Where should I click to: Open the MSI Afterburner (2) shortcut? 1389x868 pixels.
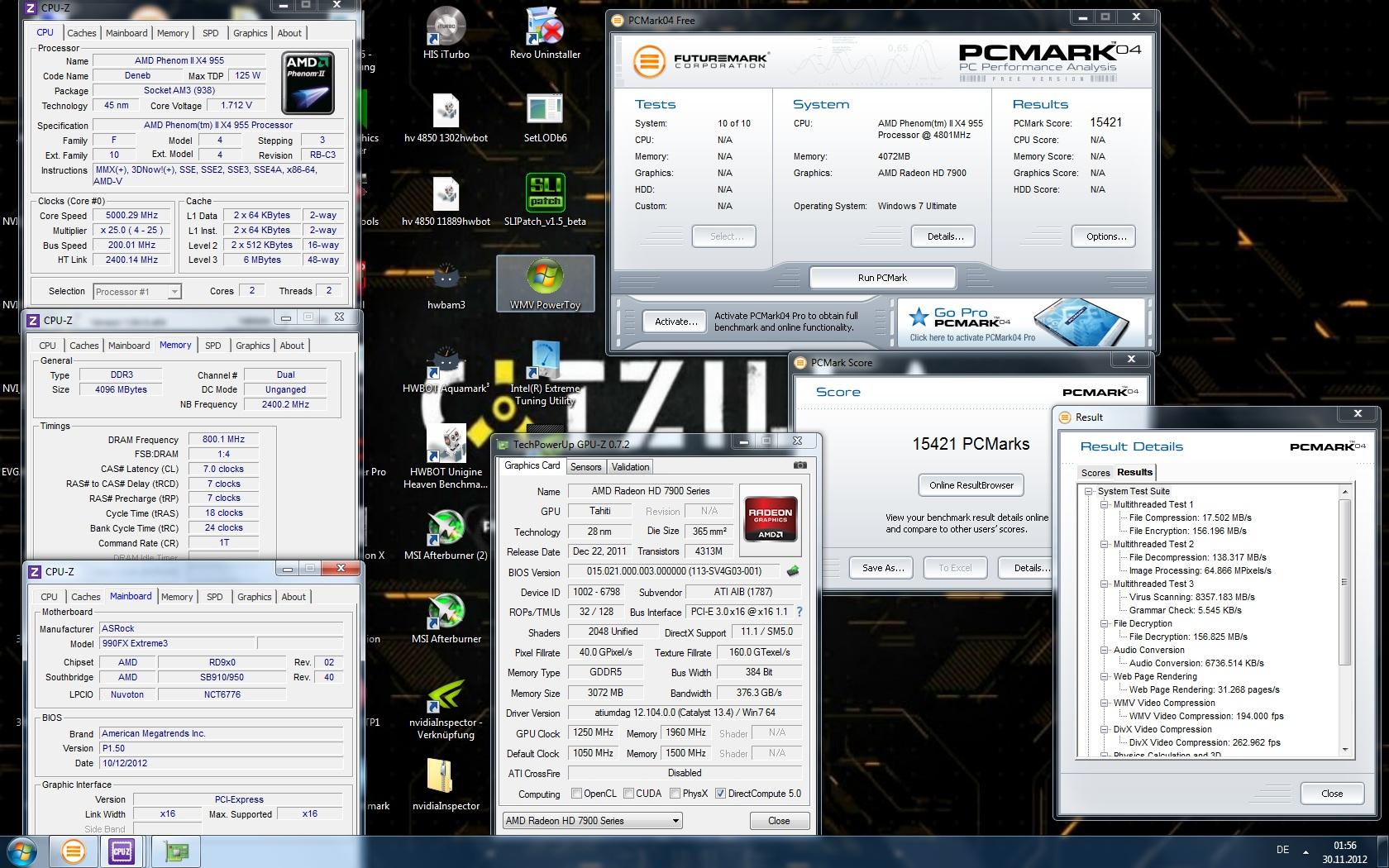[x=446, y=535]
